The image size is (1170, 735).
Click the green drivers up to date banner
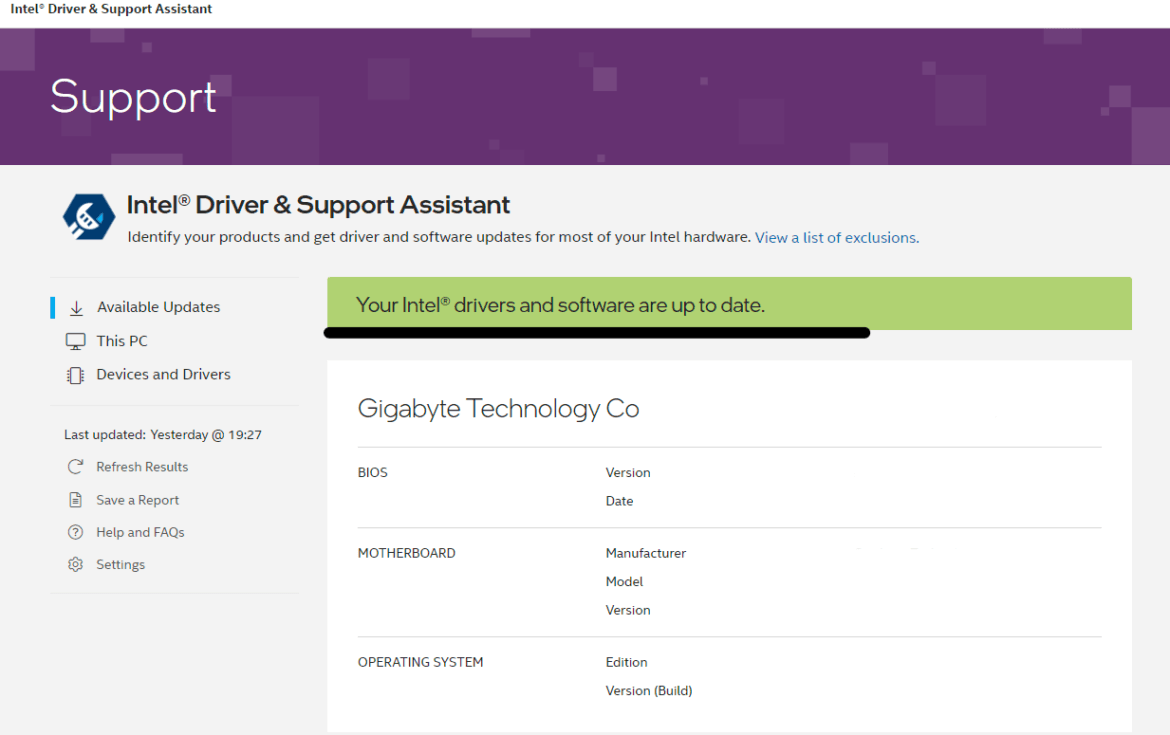pos(728,303)
